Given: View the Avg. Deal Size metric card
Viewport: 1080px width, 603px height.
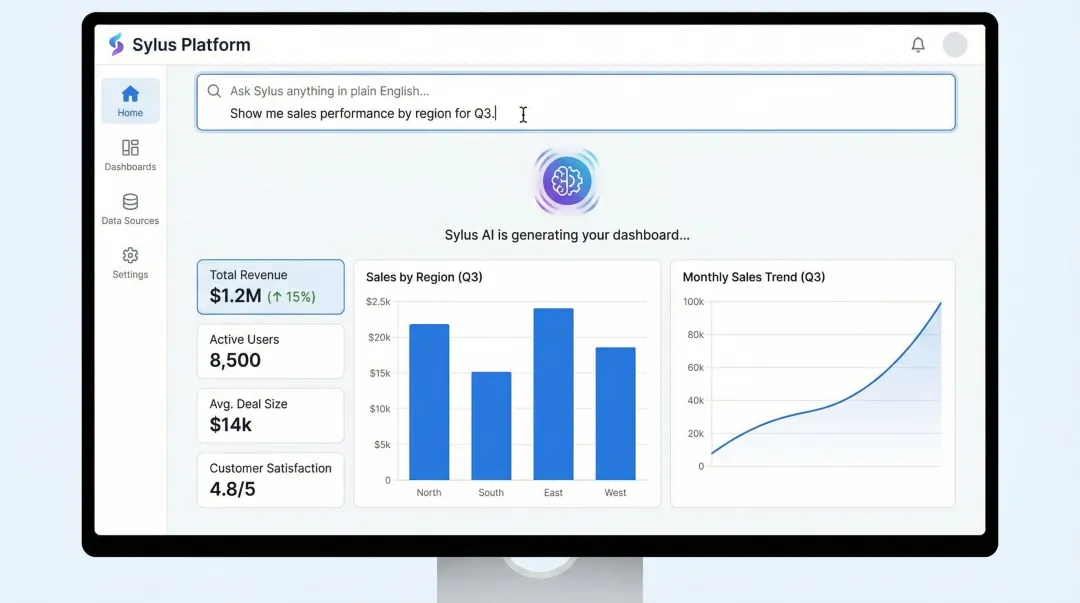Looking at the screenshot, I should click(270, 415).
